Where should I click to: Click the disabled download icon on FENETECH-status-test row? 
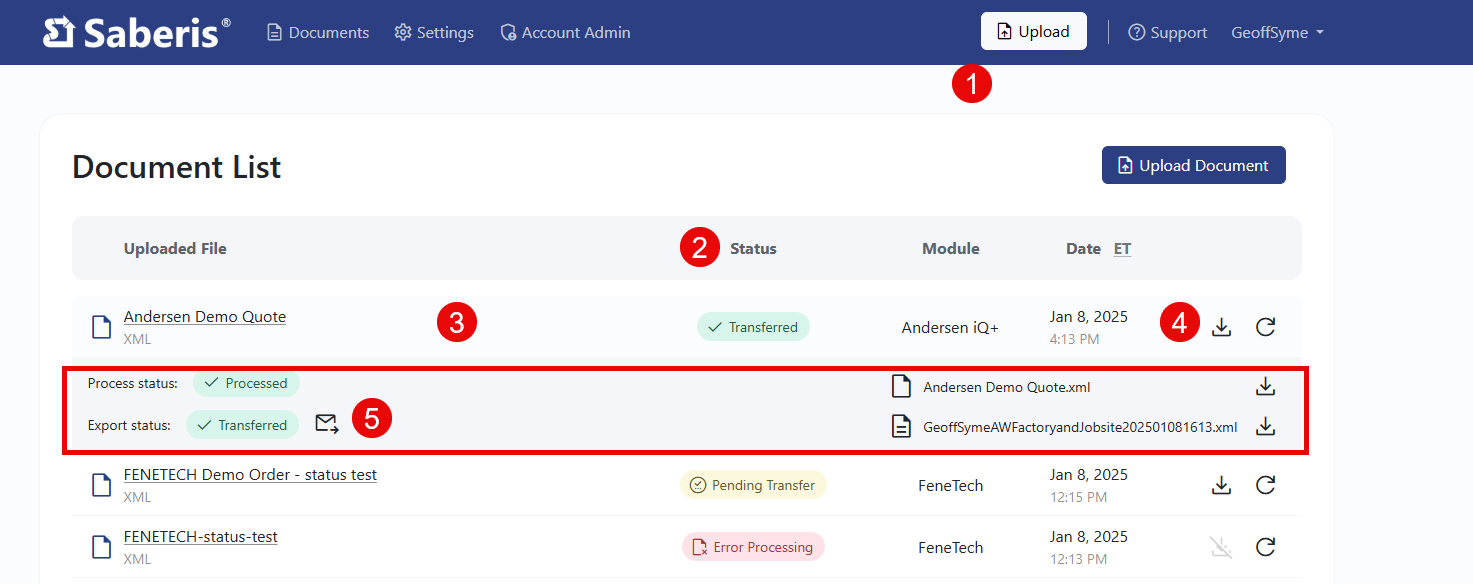click(1221, 547)
